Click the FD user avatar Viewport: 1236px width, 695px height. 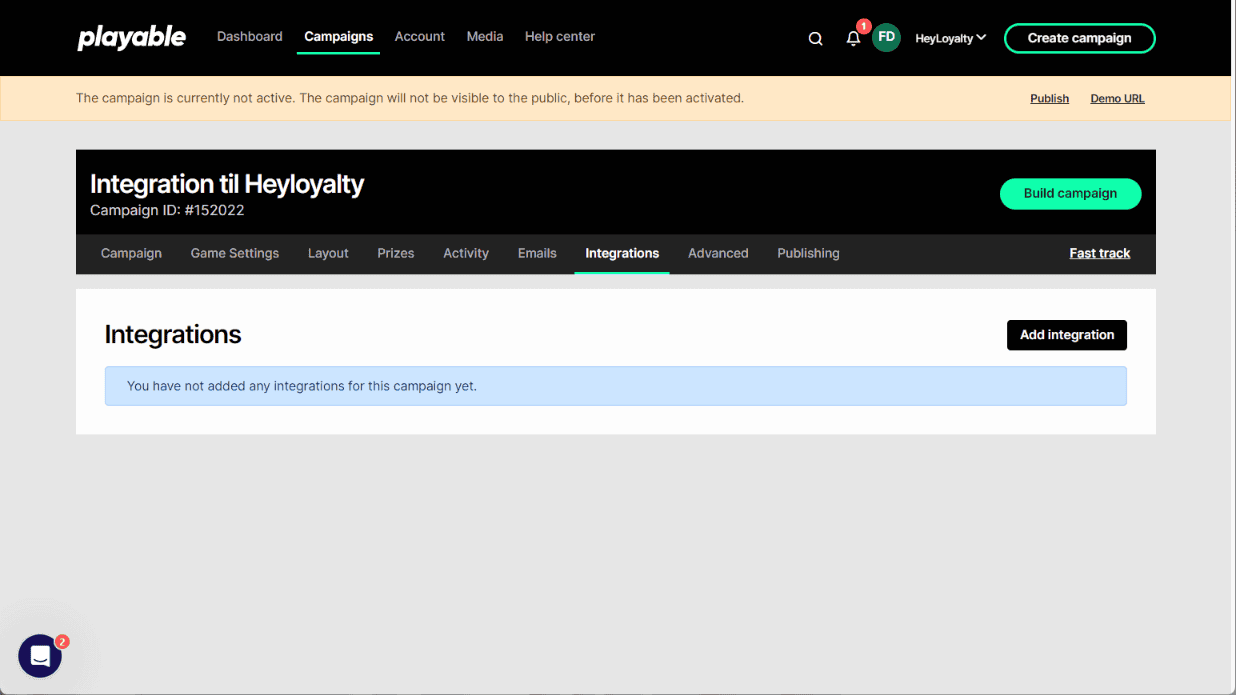[x=886, y=38]
